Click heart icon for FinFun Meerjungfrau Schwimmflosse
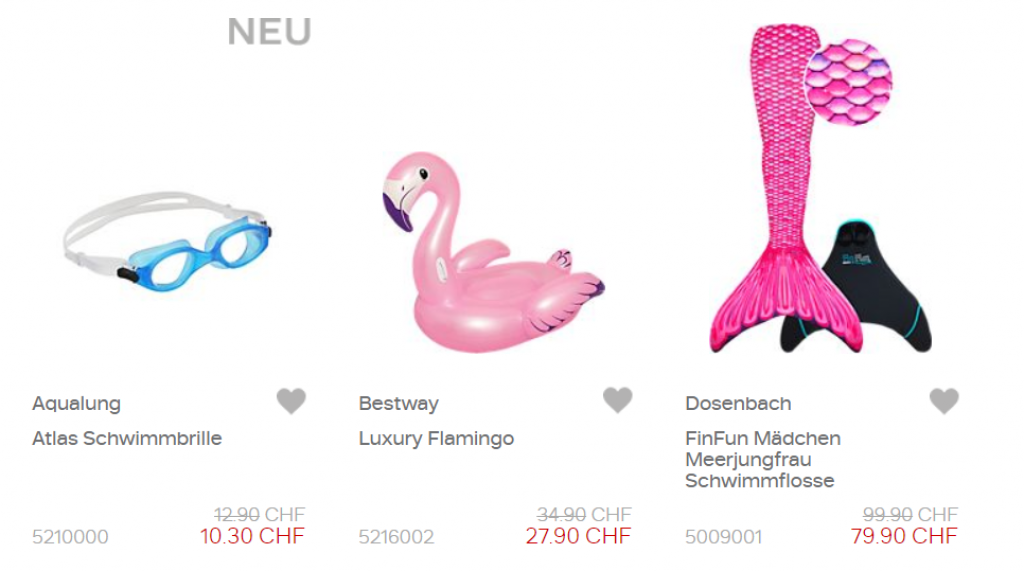The image size is (1024, 571). click(x=944, y=400)
